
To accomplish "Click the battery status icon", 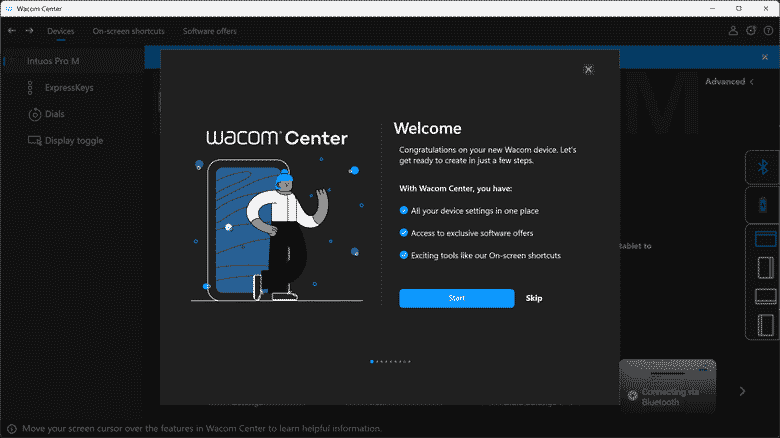I will [763, 205].
